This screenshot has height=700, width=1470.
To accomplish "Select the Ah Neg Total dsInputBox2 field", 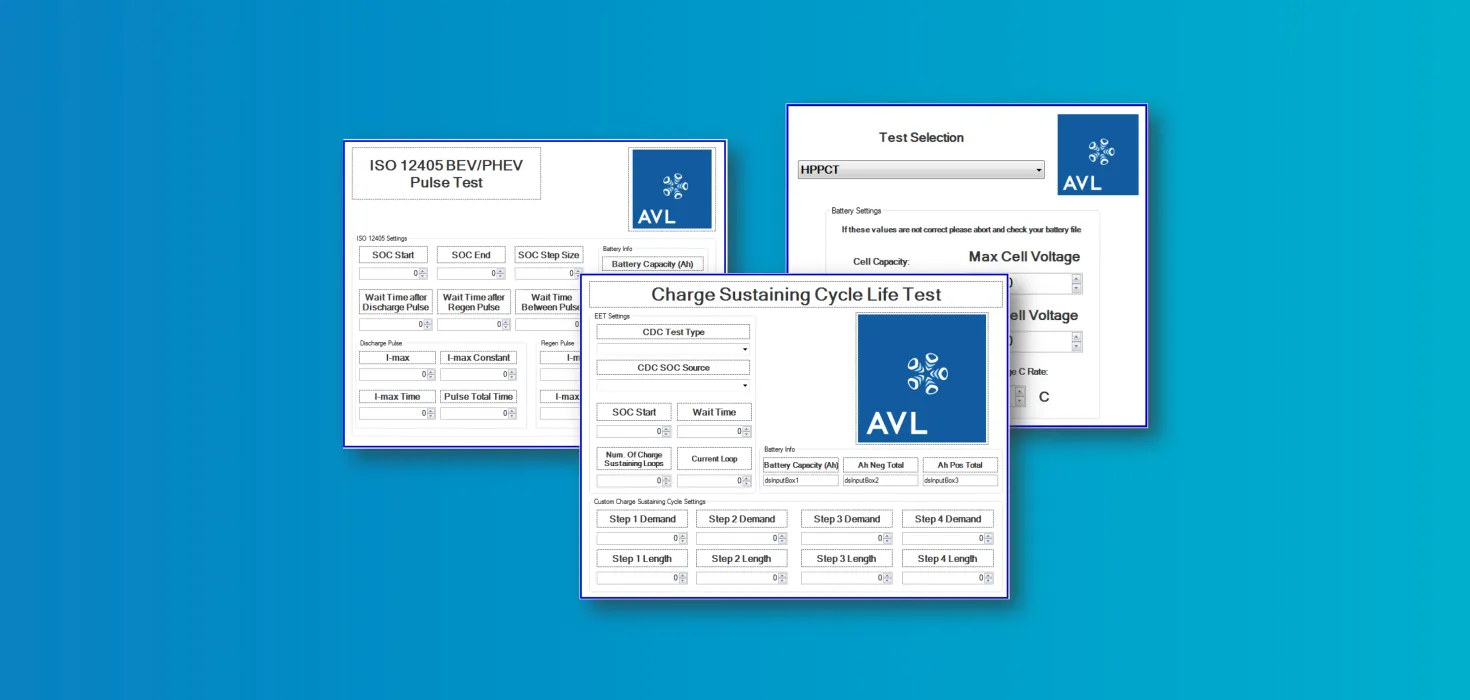I will (x=880, y=481).
